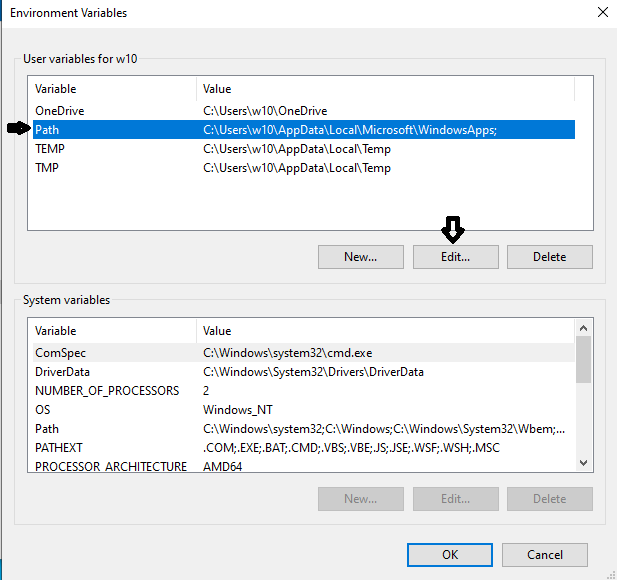Click the system variables scrollbar thumb
This screenshot has height=580, width=617.
point(584,359)
